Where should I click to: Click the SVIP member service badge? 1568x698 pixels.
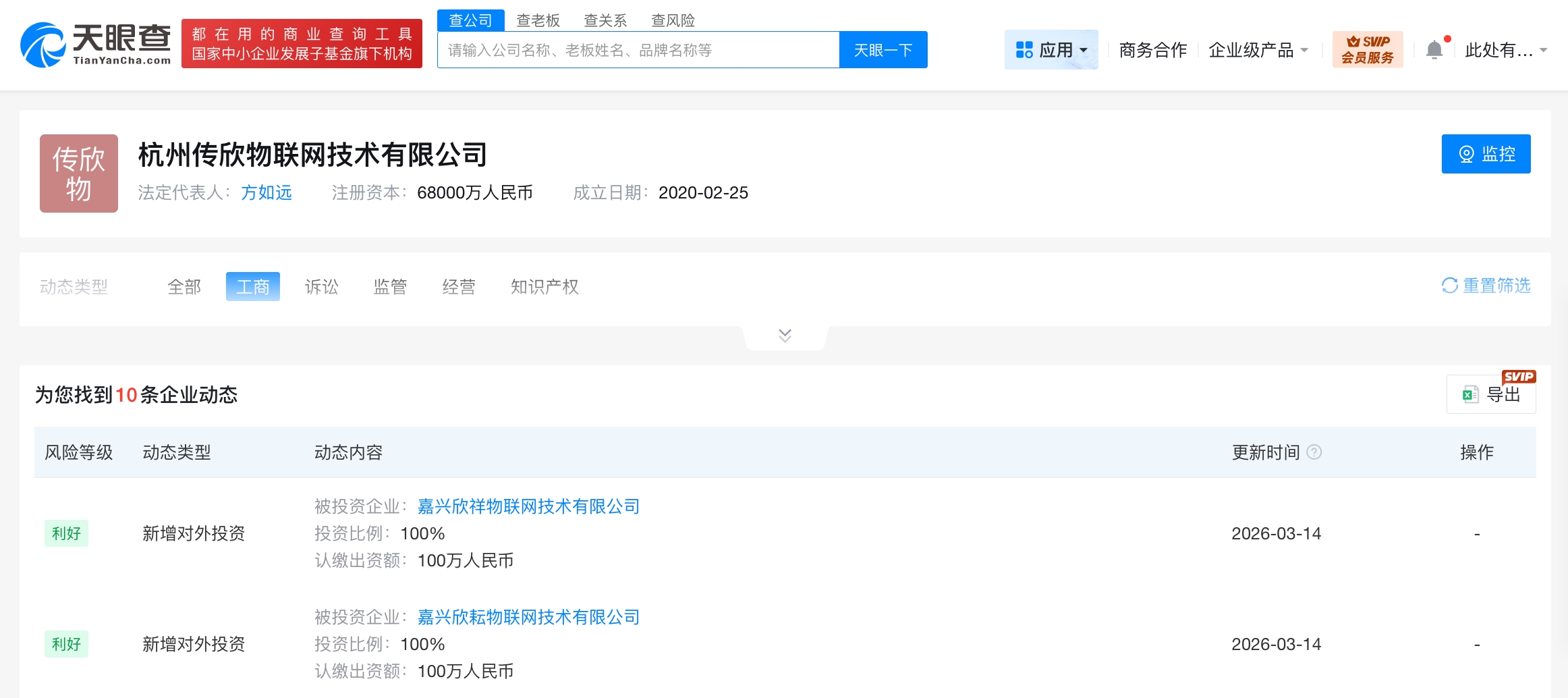tap(1367, 50)
